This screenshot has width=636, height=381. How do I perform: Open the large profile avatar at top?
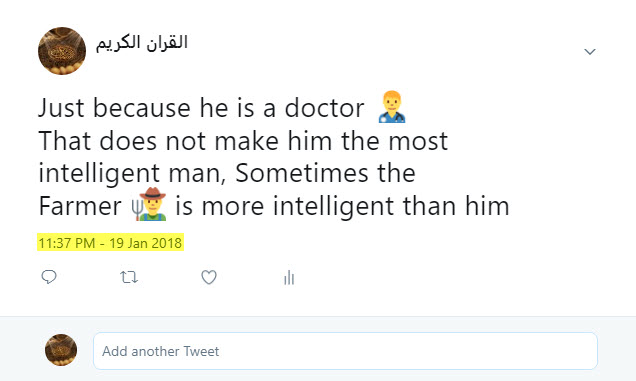62,51
